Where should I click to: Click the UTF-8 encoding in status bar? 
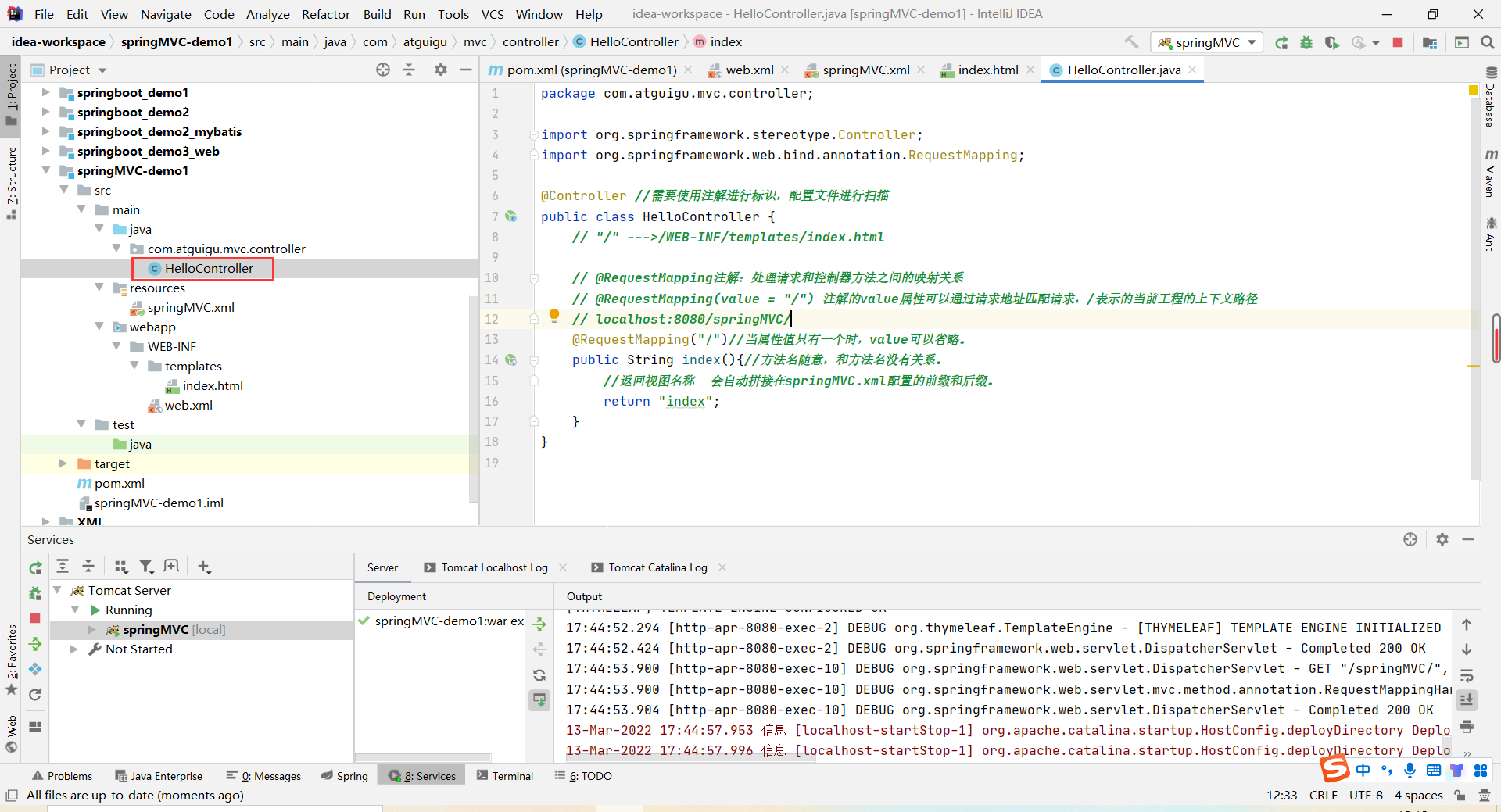click(1366, 795)
